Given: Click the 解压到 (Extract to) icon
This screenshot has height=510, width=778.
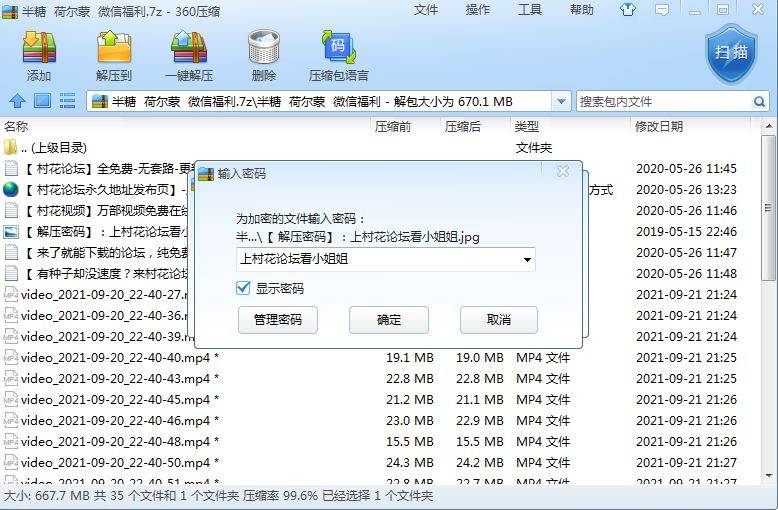Looking at the screenshot, I should click(114, 50).
